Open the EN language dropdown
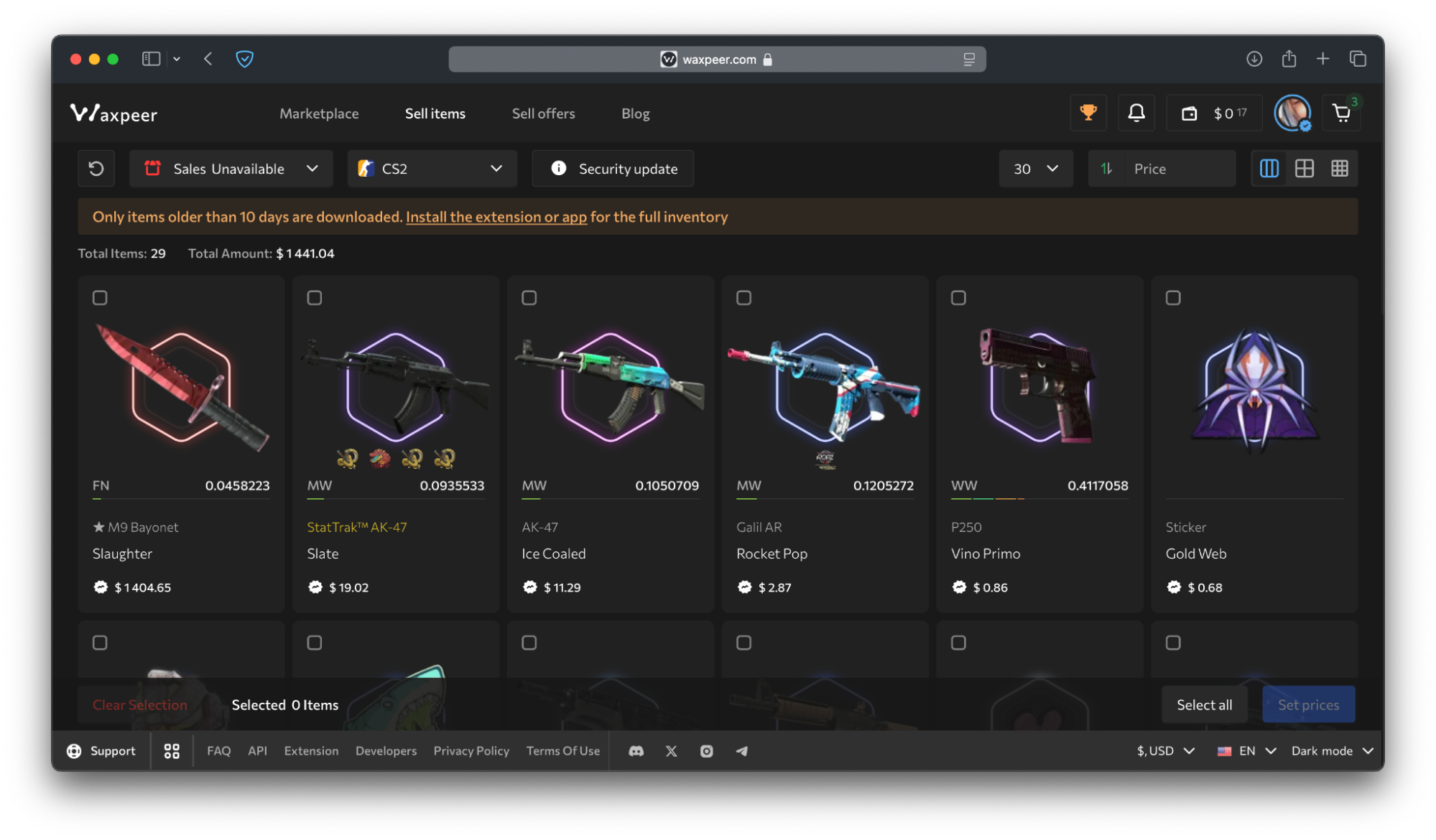The image size is (1436, 840). 1246,751
